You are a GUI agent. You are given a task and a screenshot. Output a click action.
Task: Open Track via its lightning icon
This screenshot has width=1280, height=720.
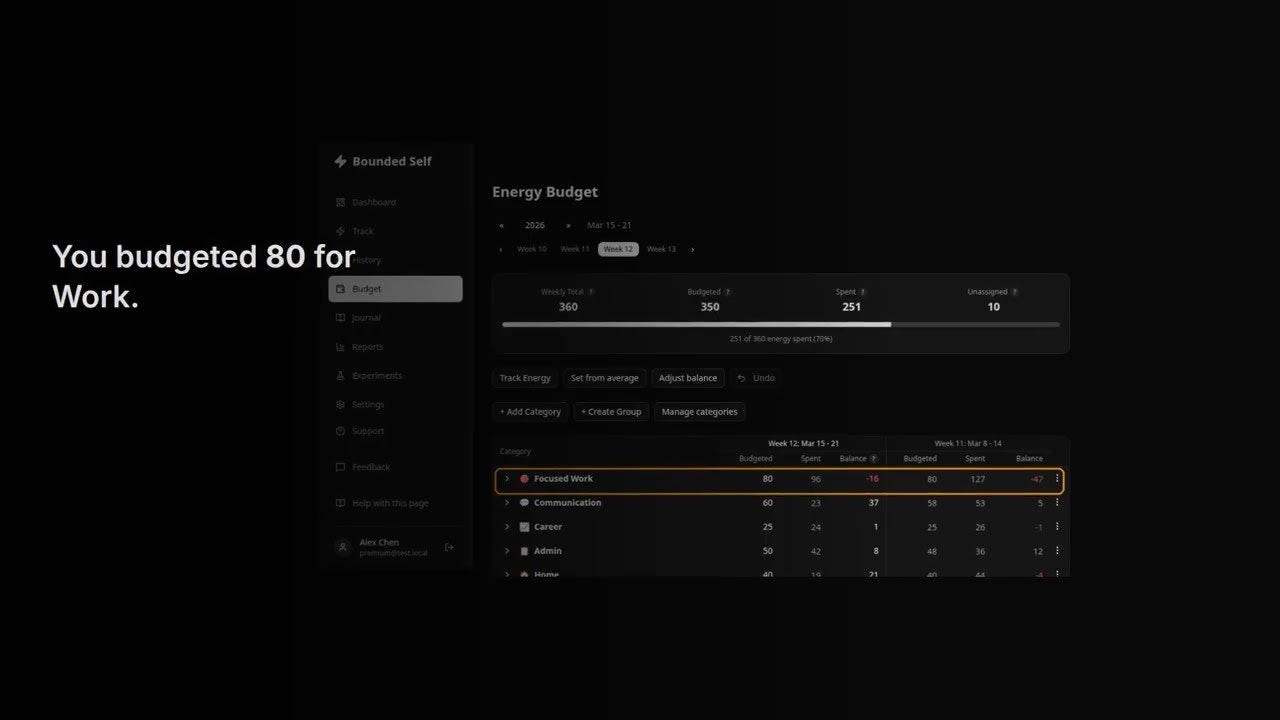coord(340,231)
